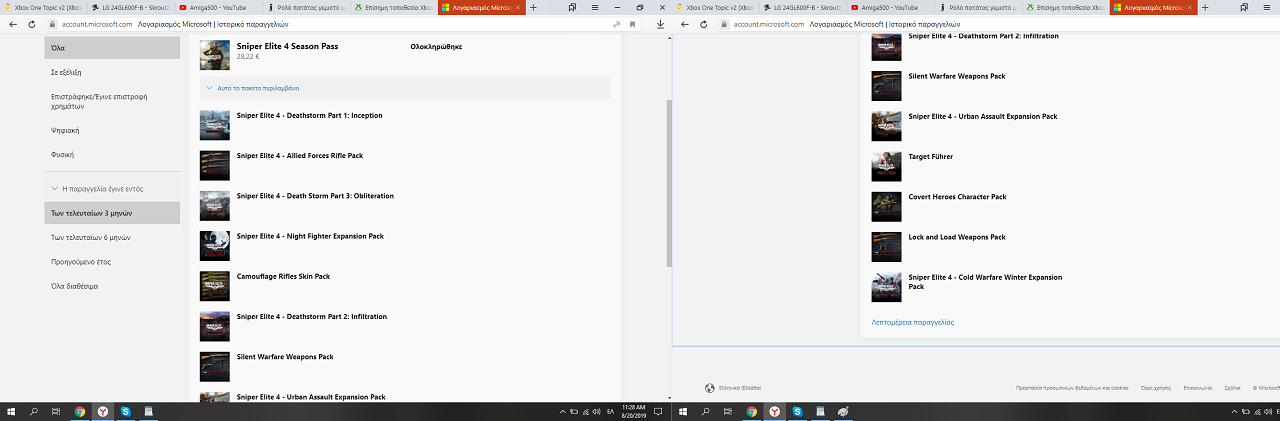Open a new tab in the left window
1280x421 pixels.
533,7
